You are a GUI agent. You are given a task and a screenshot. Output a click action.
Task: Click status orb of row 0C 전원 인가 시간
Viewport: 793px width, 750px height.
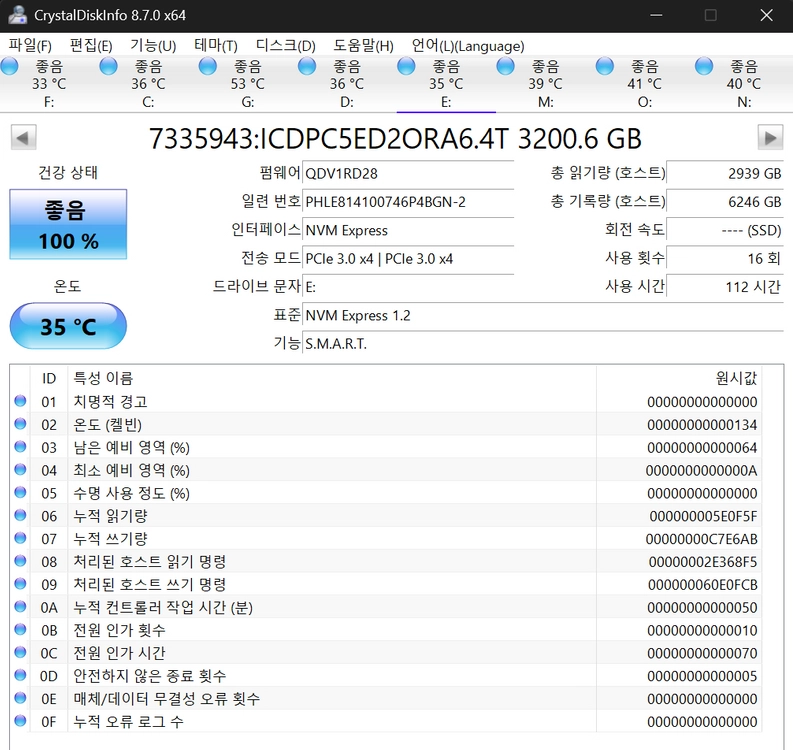20,652
